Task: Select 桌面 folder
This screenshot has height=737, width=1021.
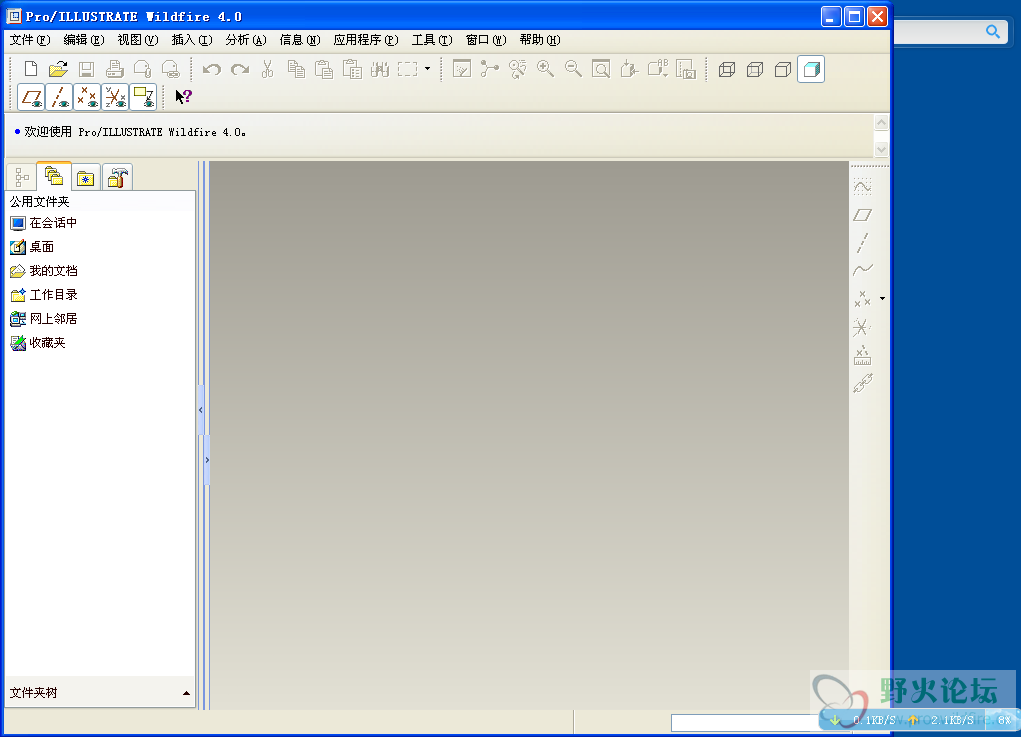Action: [x=32, y=247]
